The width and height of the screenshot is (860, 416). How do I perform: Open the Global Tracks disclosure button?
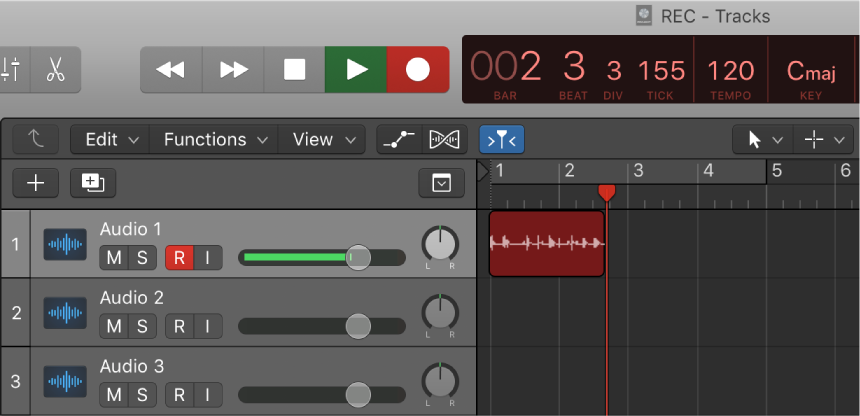[442, 183]
